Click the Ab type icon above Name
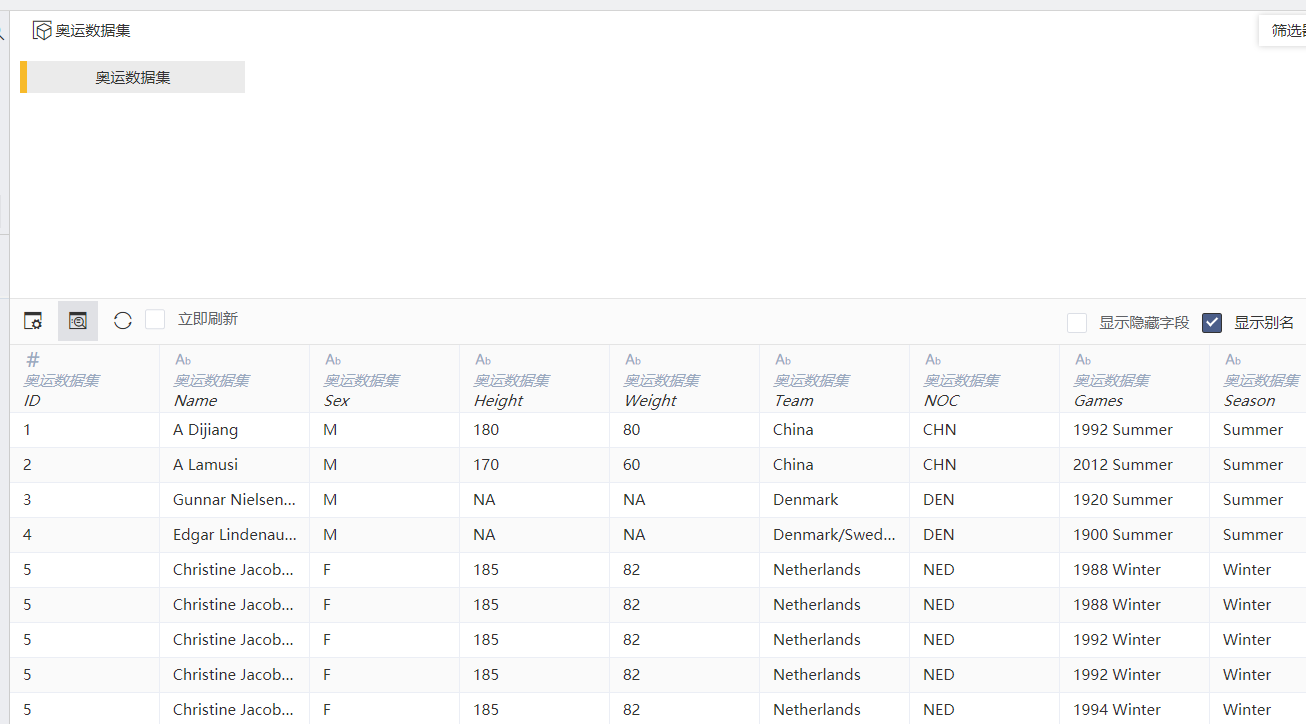 (183, 360)
